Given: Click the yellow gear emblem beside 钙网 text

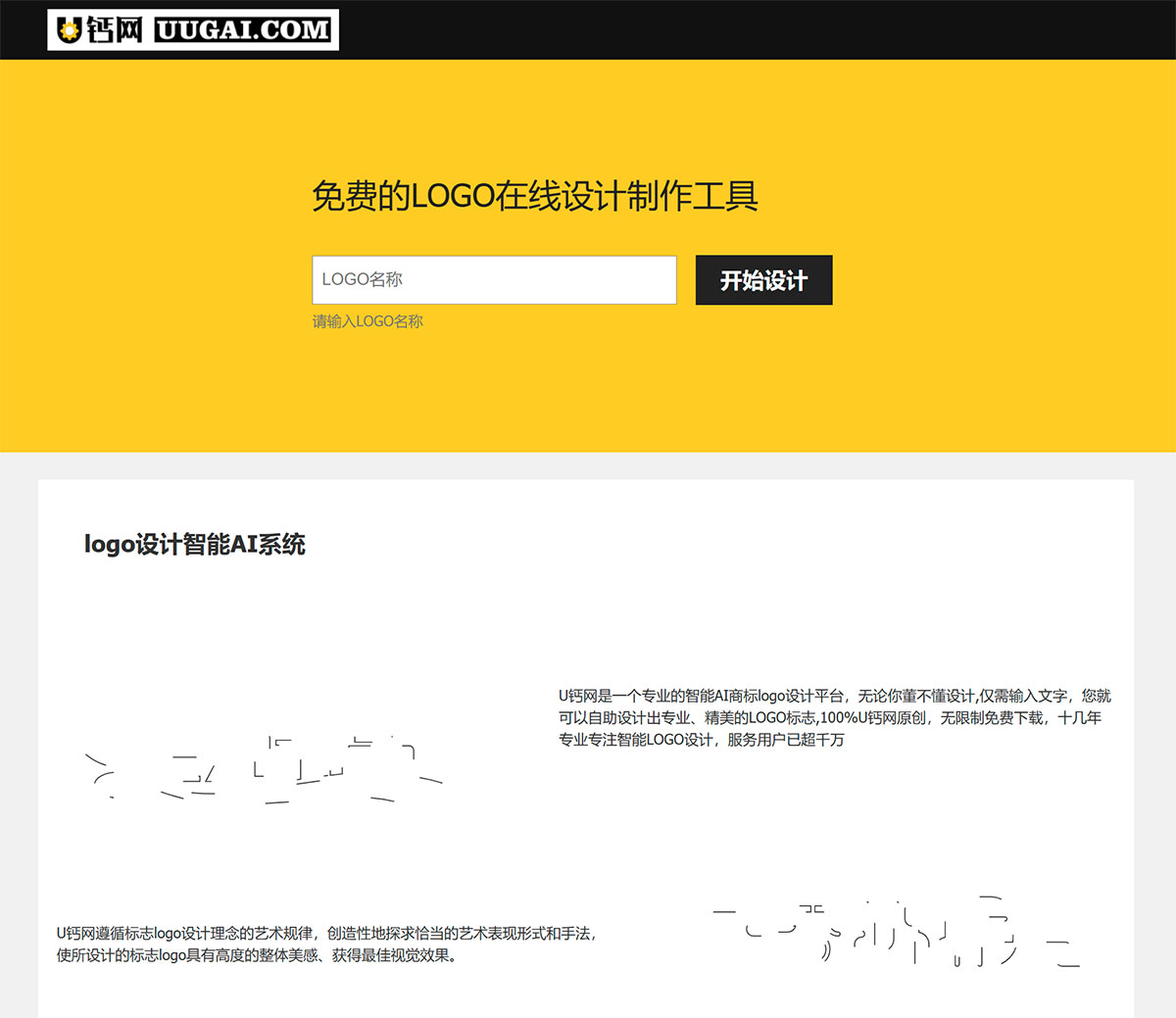Looking at the screenshot, I should click(69, 28).
